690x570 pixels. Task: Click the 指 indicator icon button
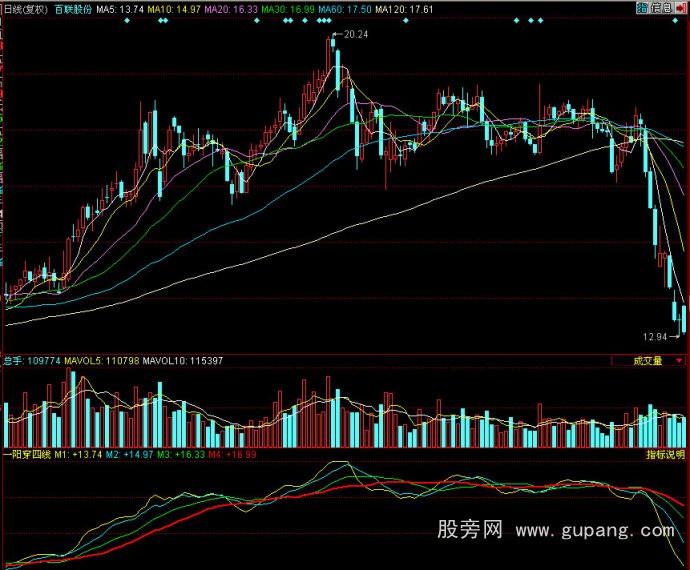[642, 8]
